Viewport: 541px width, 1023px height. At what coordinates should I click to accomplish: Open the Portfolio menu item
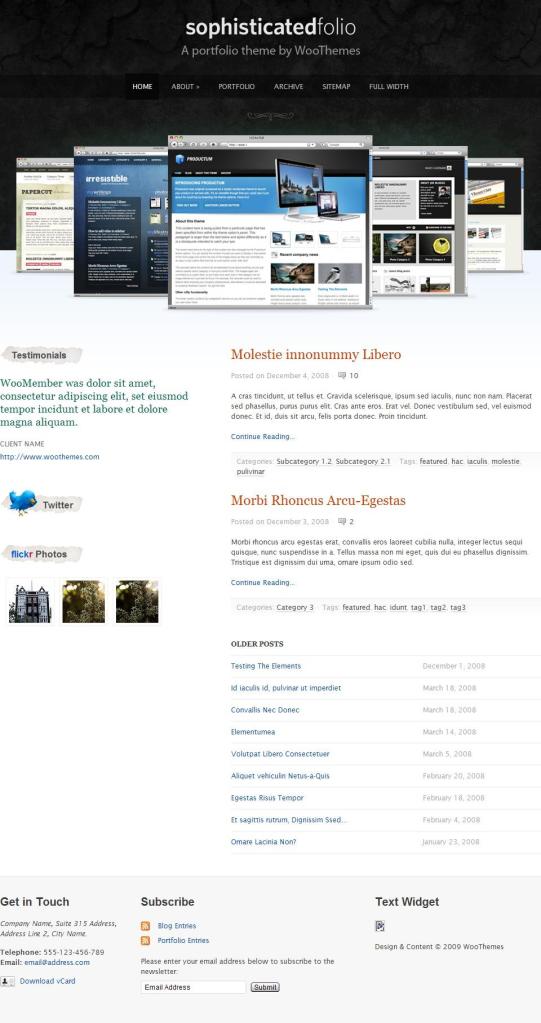click(236, 86)
